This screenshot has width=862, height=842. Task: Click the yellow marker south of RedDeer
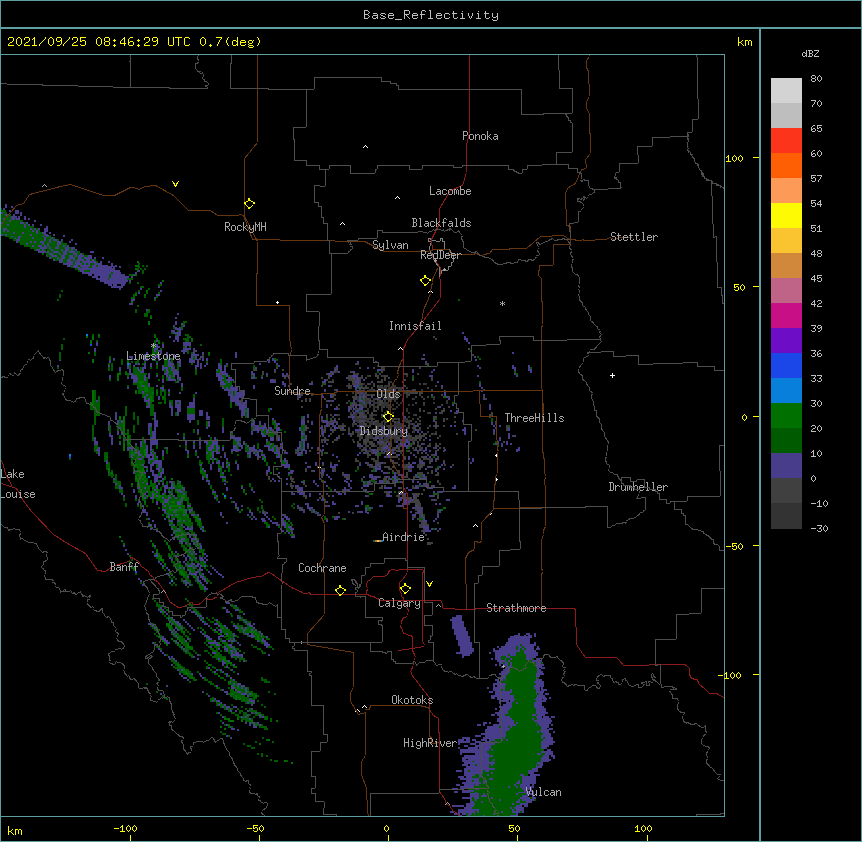425,281
